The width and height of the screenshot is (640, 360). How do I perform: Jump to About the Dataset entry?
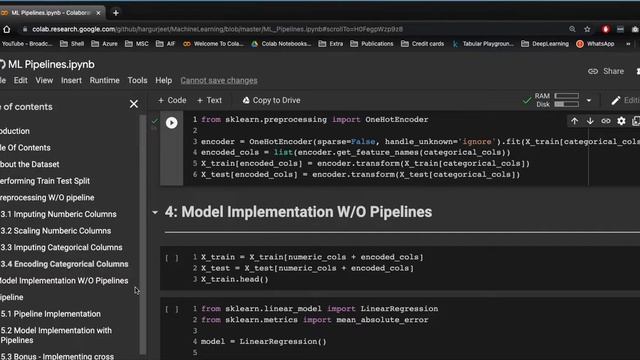(x=30, y=164)
